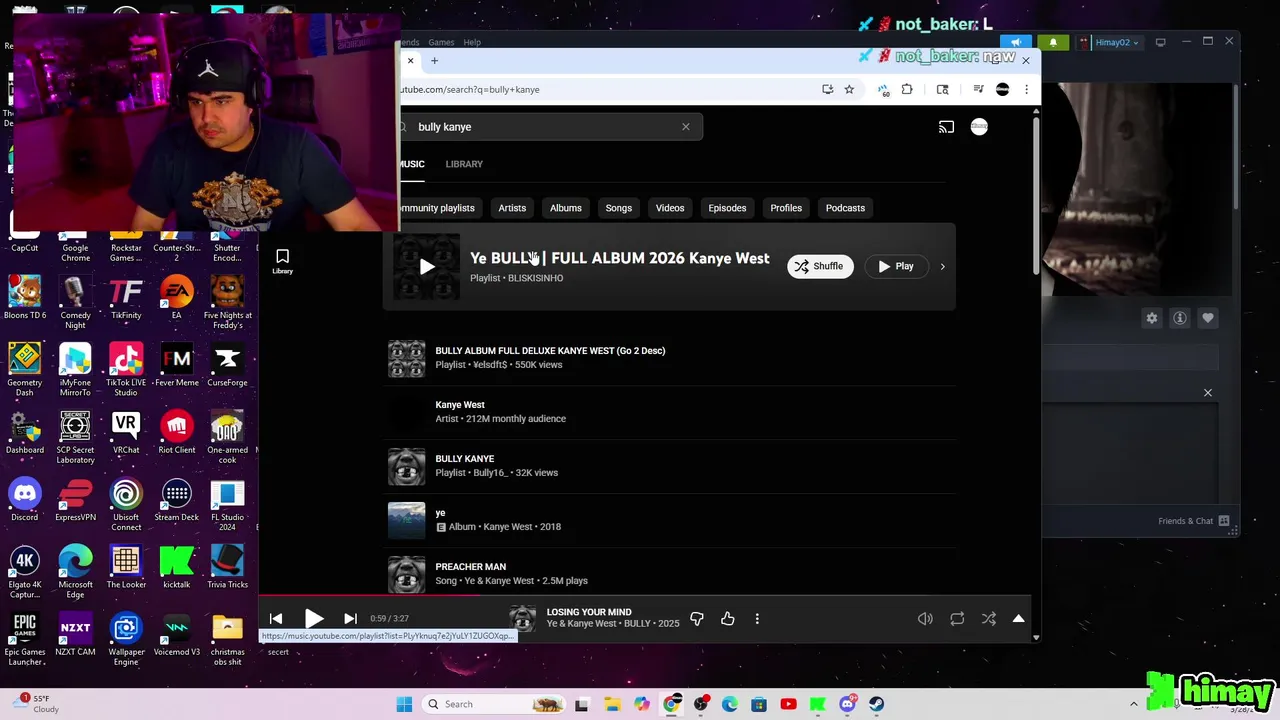The height and width of the screenshot is (720, 1280).
Task: Click the Play button on the top result
Action: pyautogui.click(x=896, y=266)
